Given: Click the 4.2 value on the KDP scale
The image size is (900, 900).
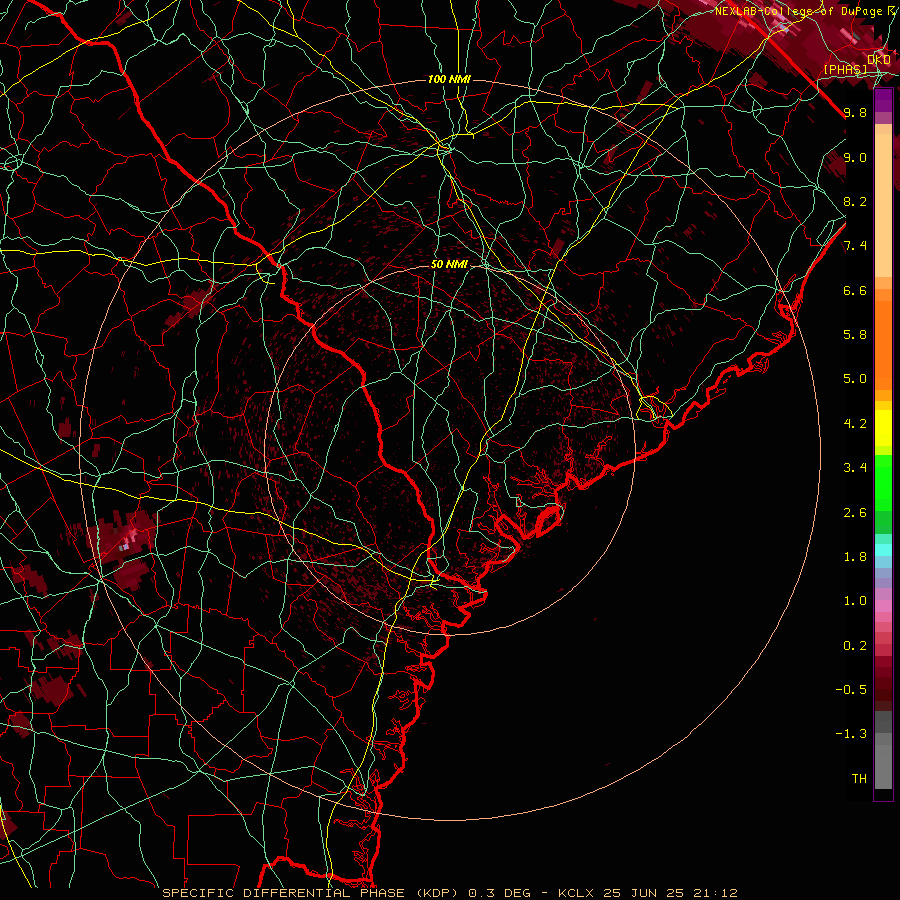Looking at the screenshot, I should [855, 424].
